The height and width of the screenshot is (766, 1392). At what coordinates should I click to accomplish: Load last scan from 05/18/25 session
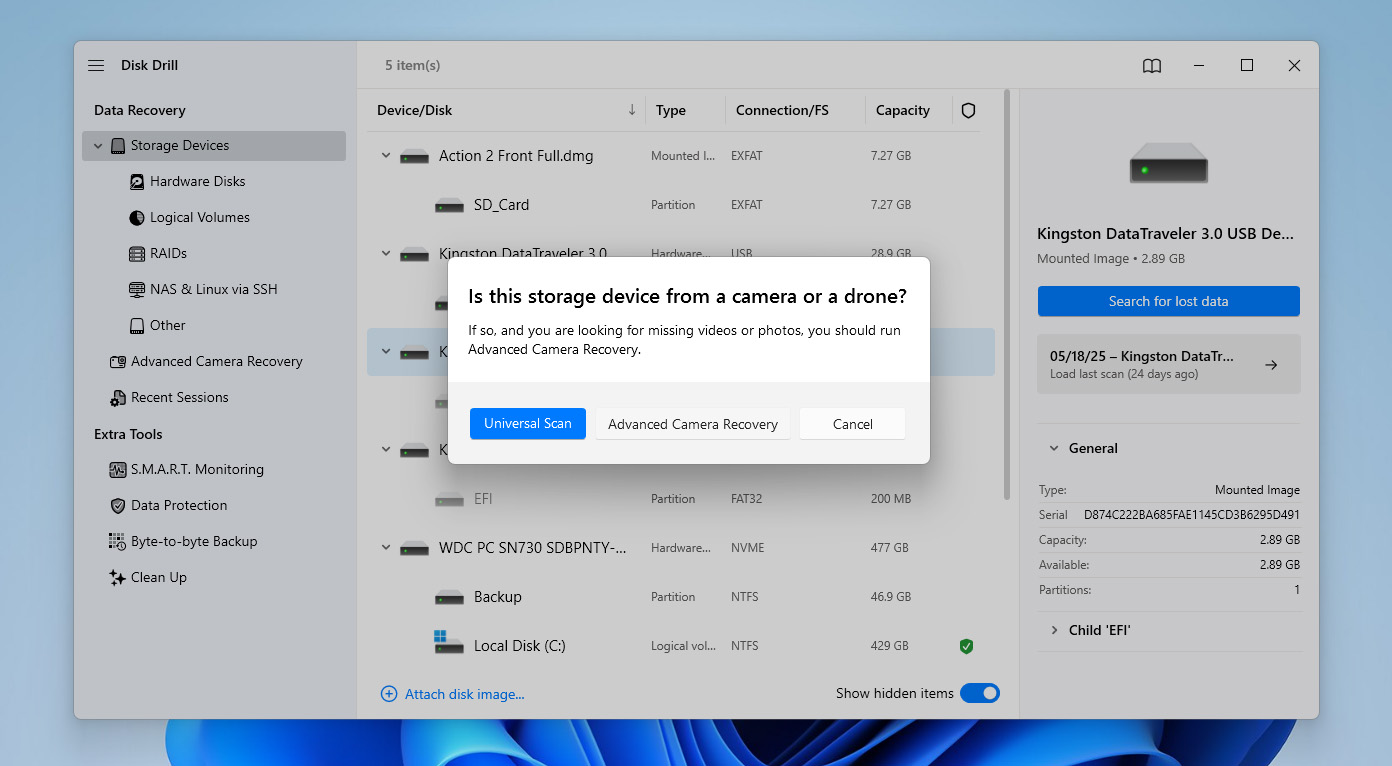coord(1168,364)
